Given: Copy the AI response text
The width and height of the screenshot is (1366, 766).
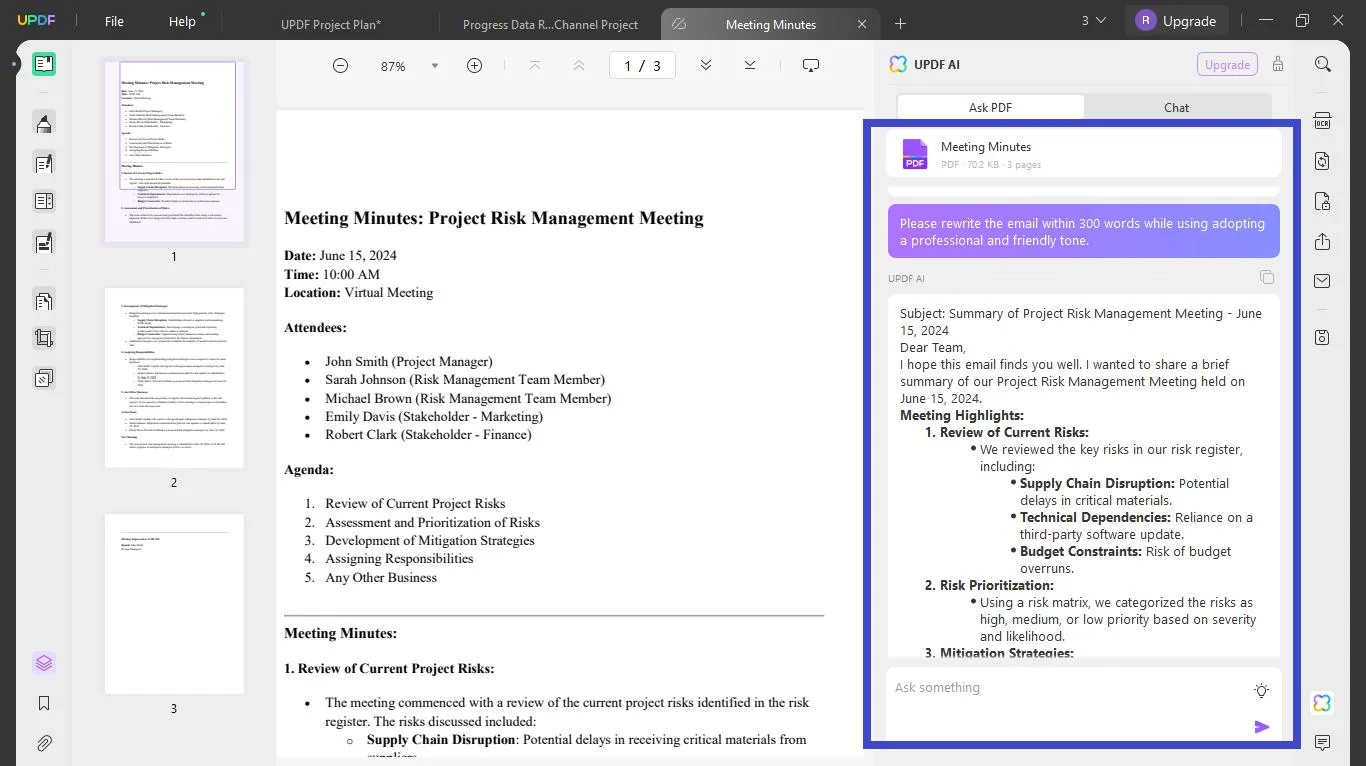Looking at the screenshot, I should click(x=1267, y=277).
